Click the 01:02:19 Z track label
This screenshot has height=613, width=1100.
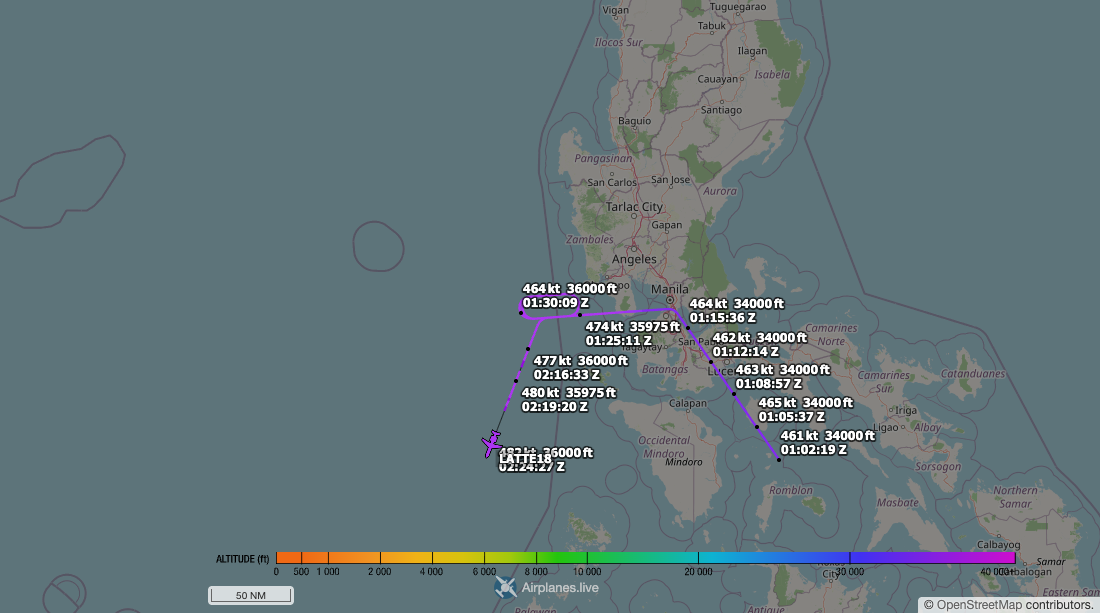814,450
